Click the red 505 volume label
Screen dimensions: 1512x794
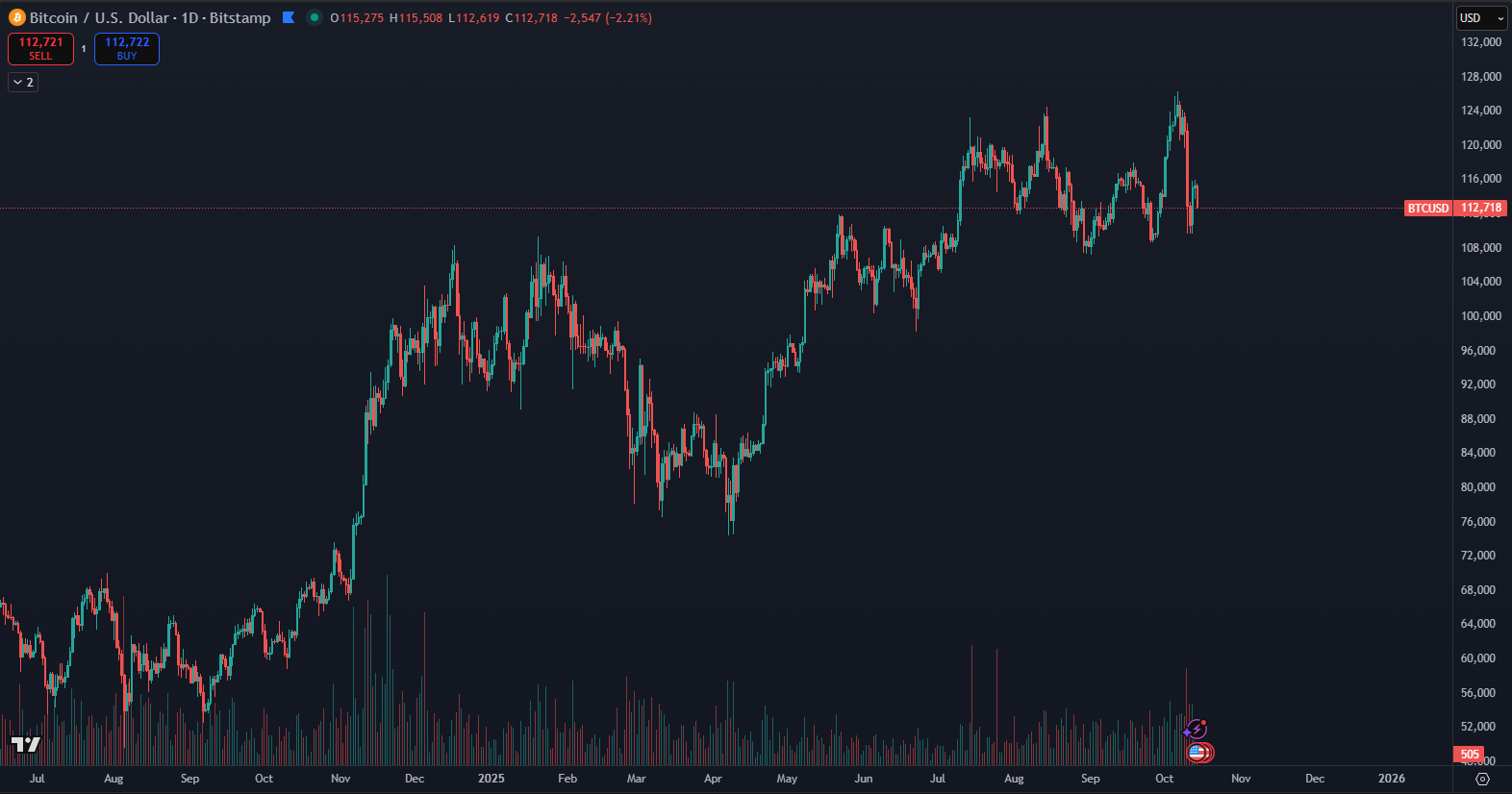pyautogui.click(x=1470, y=755)
